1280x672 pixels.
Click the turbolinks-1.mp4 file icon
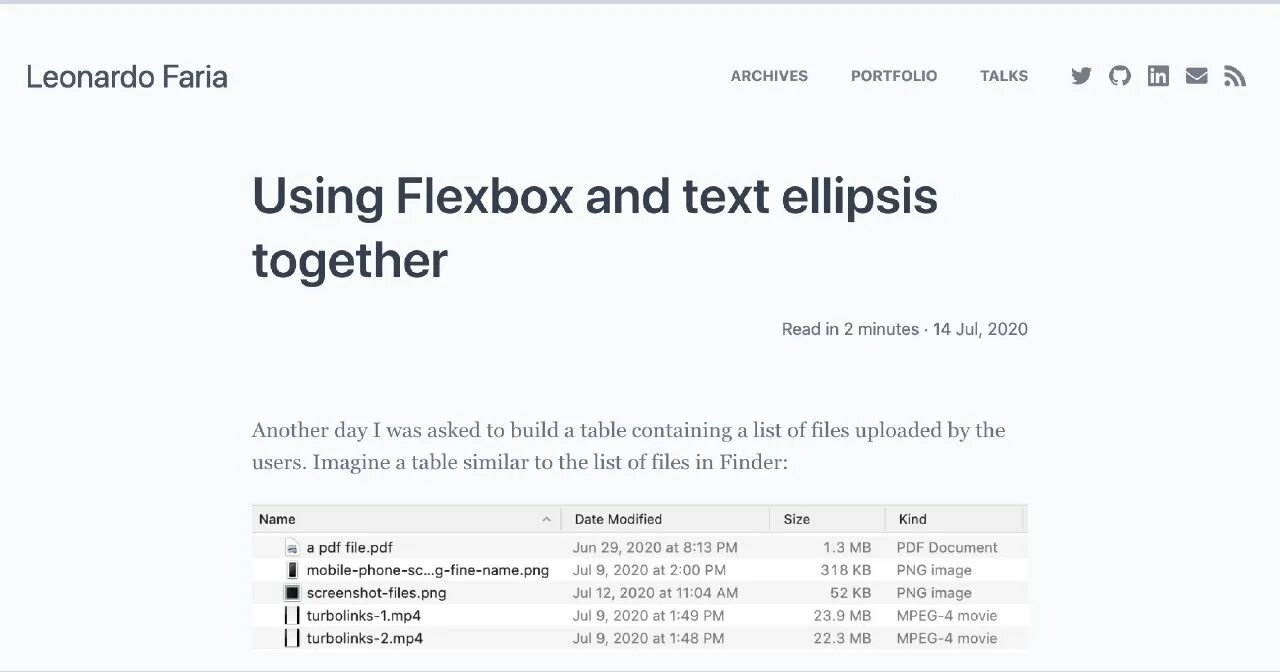[292, 616]
